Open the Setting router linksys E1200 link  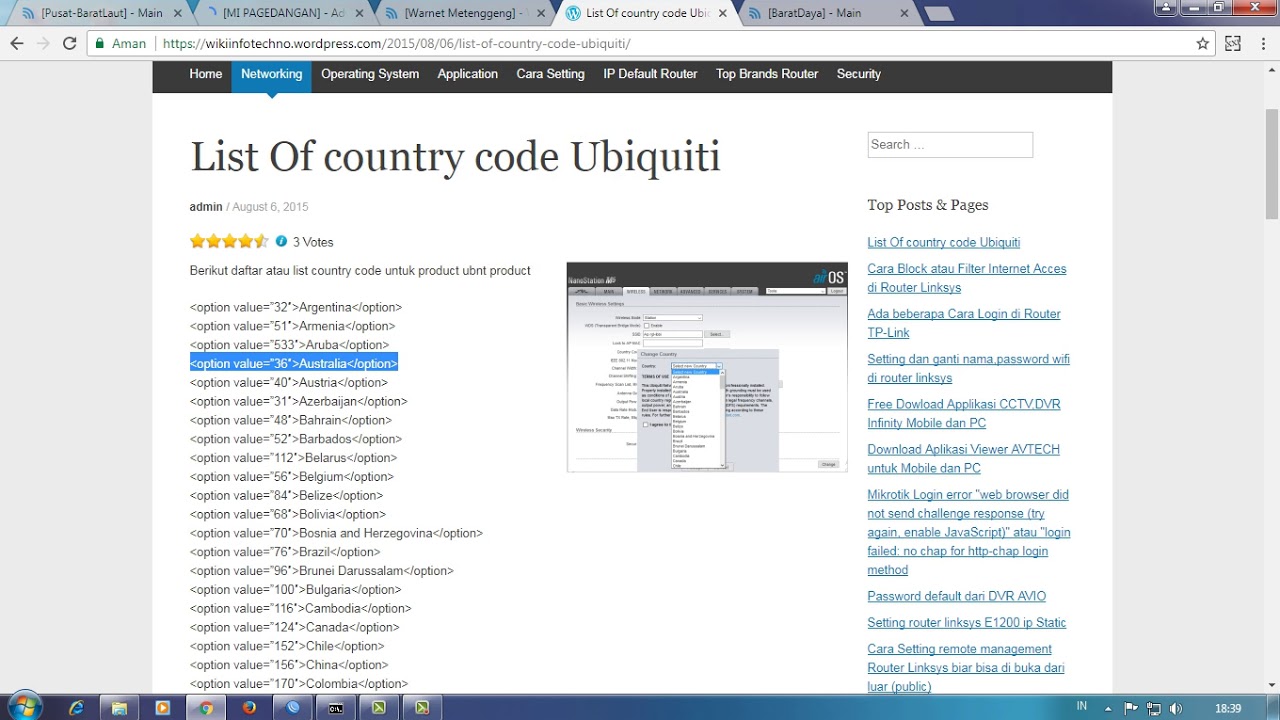(x=967, y=622)
